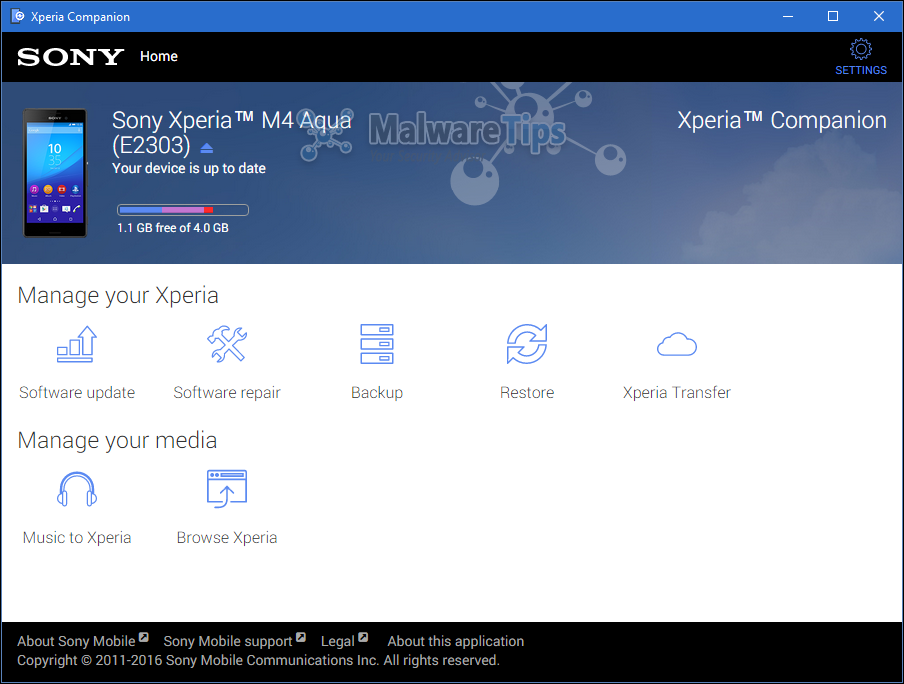Click the eject arrow beside E2303

point(207,148)
